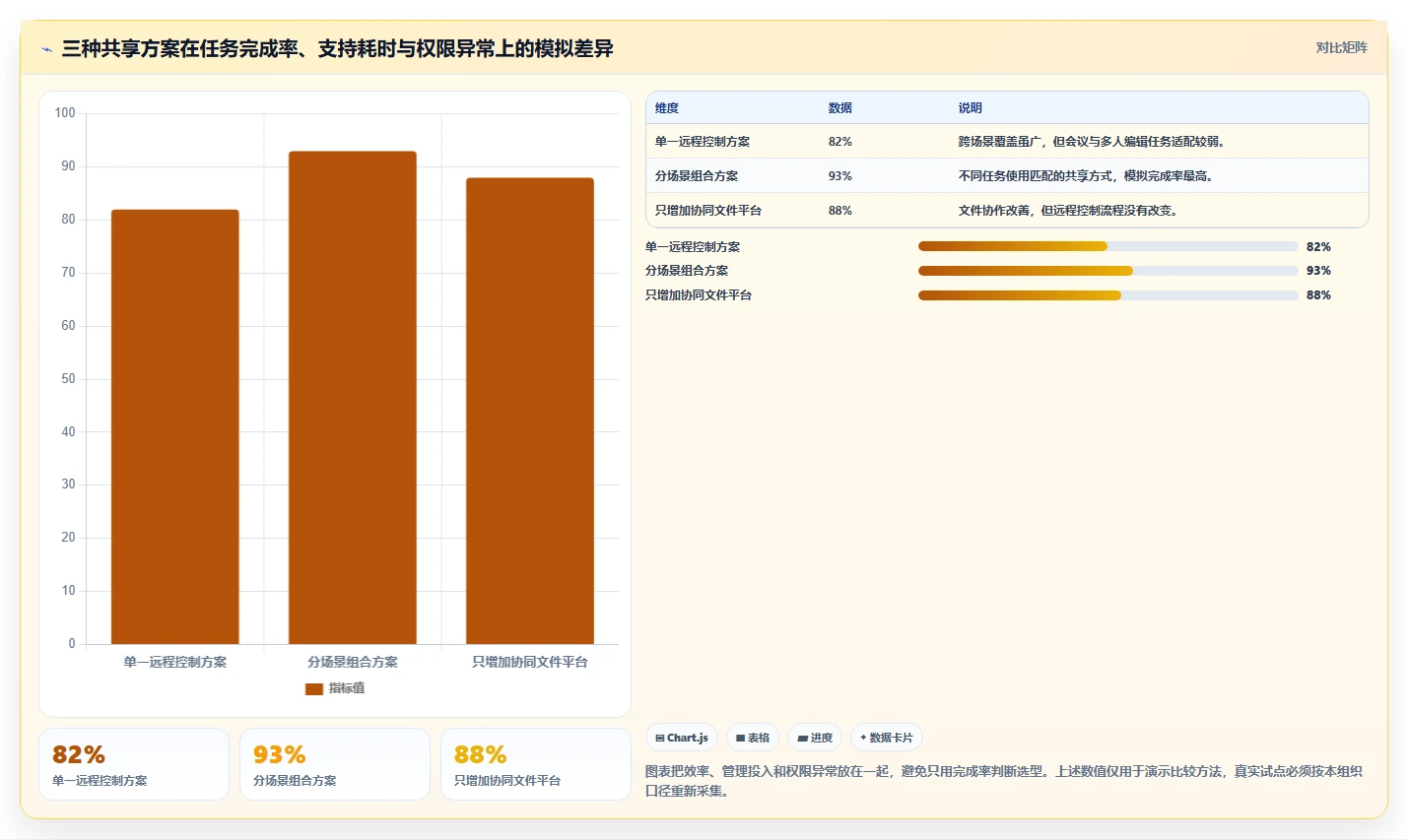This screenshot has width=1408, height=840.
Task: Click the main title 三种共享方案在任务完成率
Action: tap(337, 48)
